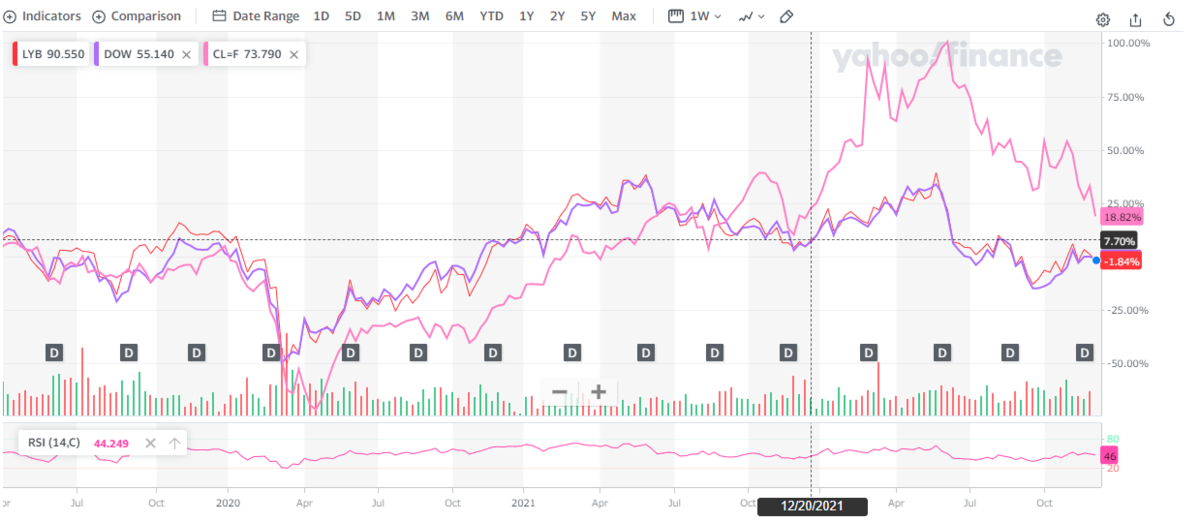Click the purple DOW color bar
The height and width of the screenshot is (522, 1200).
(x=96, y=55)
